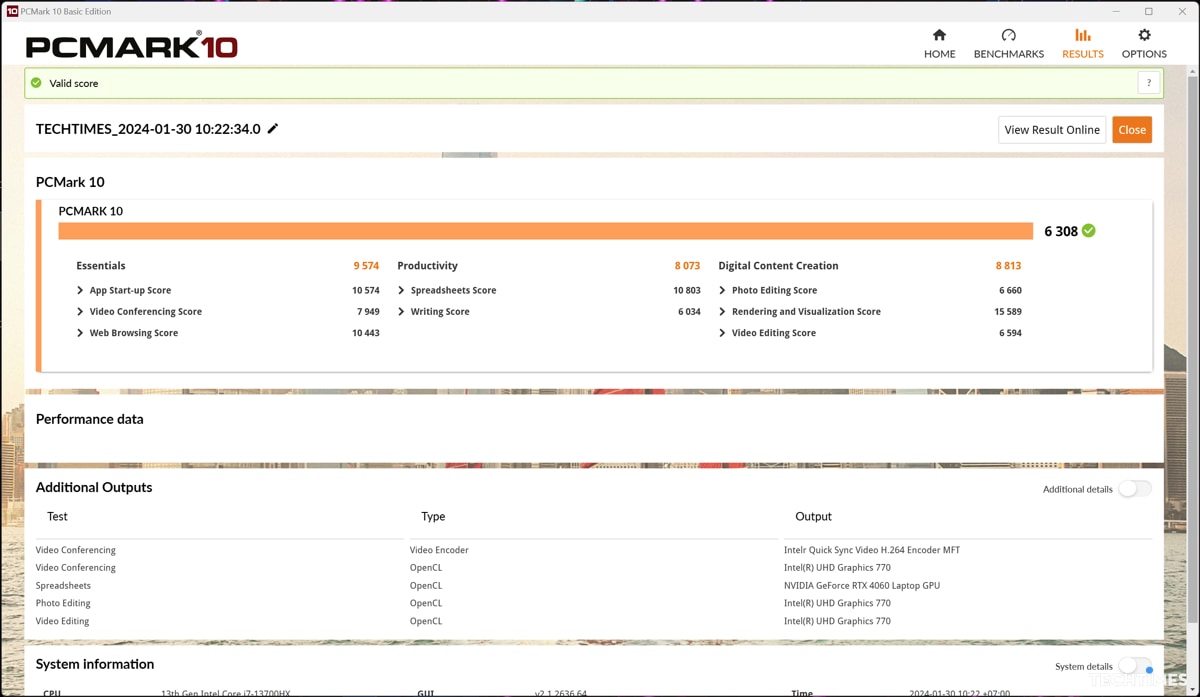This screenshot has height=697, width=1200.
Task: Click the orange PCMark 10 score bar
Action: click(545, 231)
